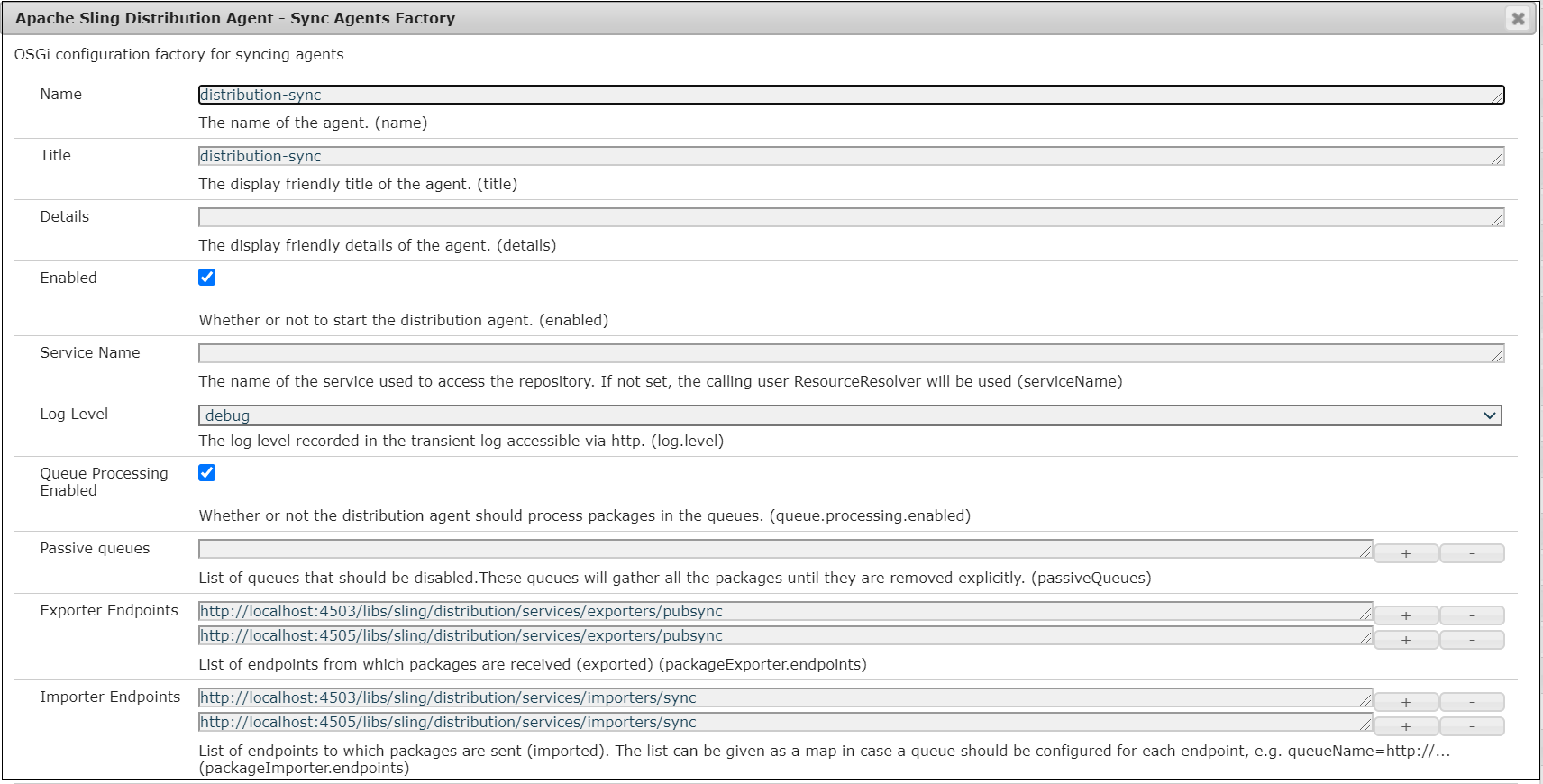The image size is (1543, 784).
Task: Edit the localhost:4505 importer endpoint field
Action: 785,722
